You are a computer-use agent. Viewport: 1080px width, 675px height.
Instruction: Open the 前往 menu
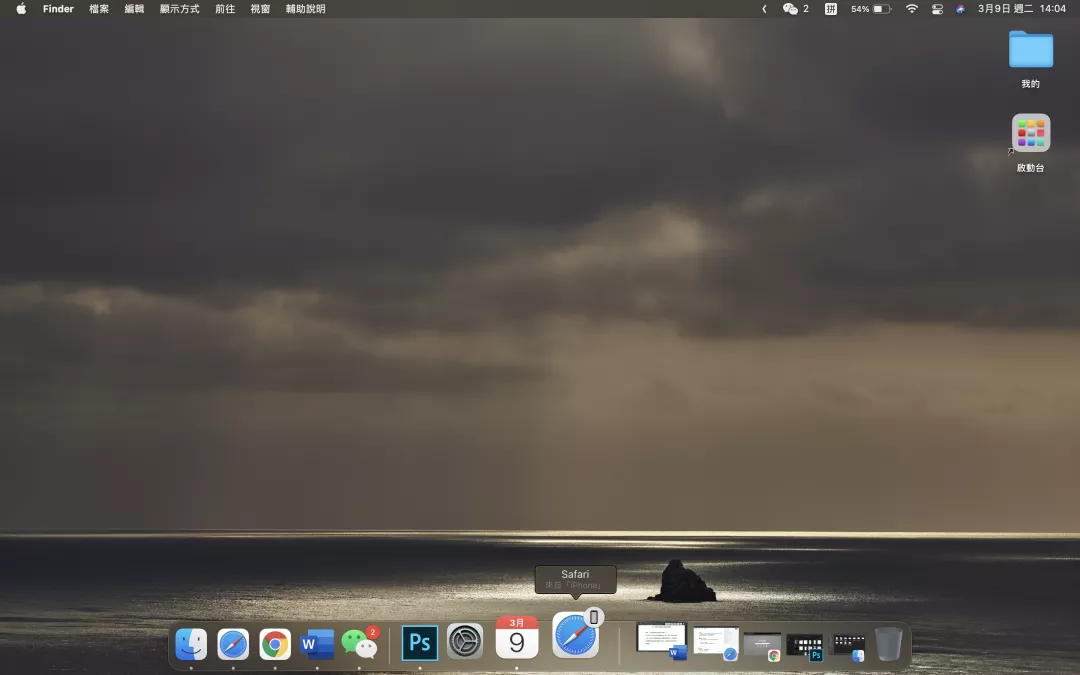[225, 9]
